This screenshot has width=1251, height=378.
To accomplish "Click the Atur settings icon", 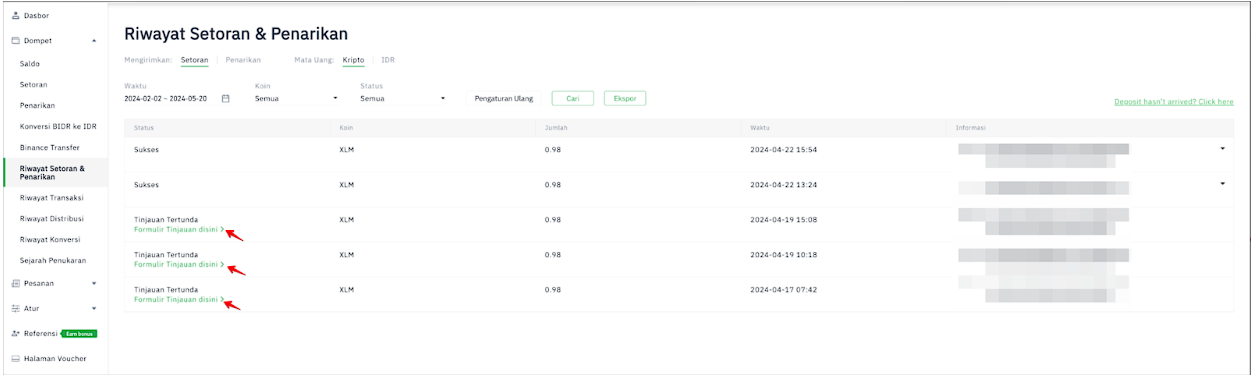I will (x=15, y=309).
